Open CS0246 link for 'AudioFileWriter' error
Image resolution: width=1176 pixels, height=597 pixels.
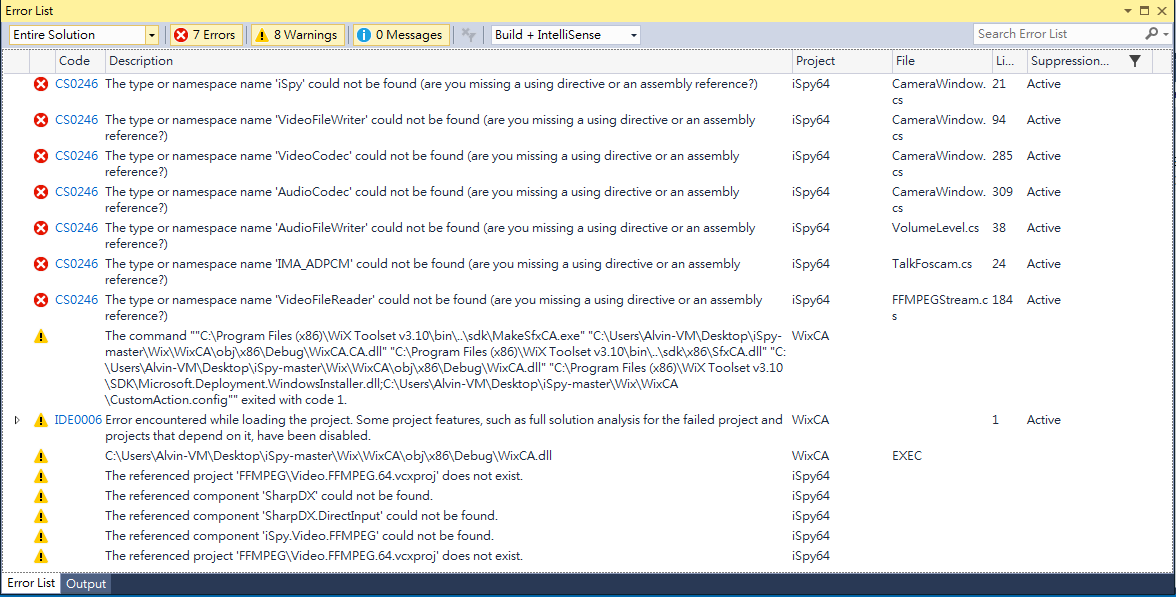pos(76,228)
